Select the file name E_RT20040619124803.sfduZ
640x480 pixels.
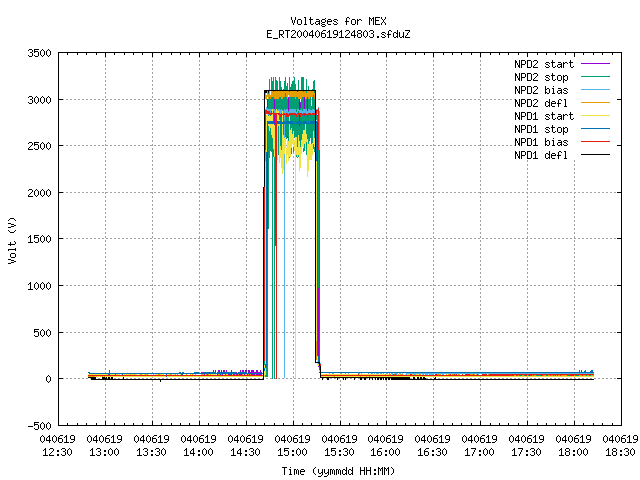click(x=338, y=34)
